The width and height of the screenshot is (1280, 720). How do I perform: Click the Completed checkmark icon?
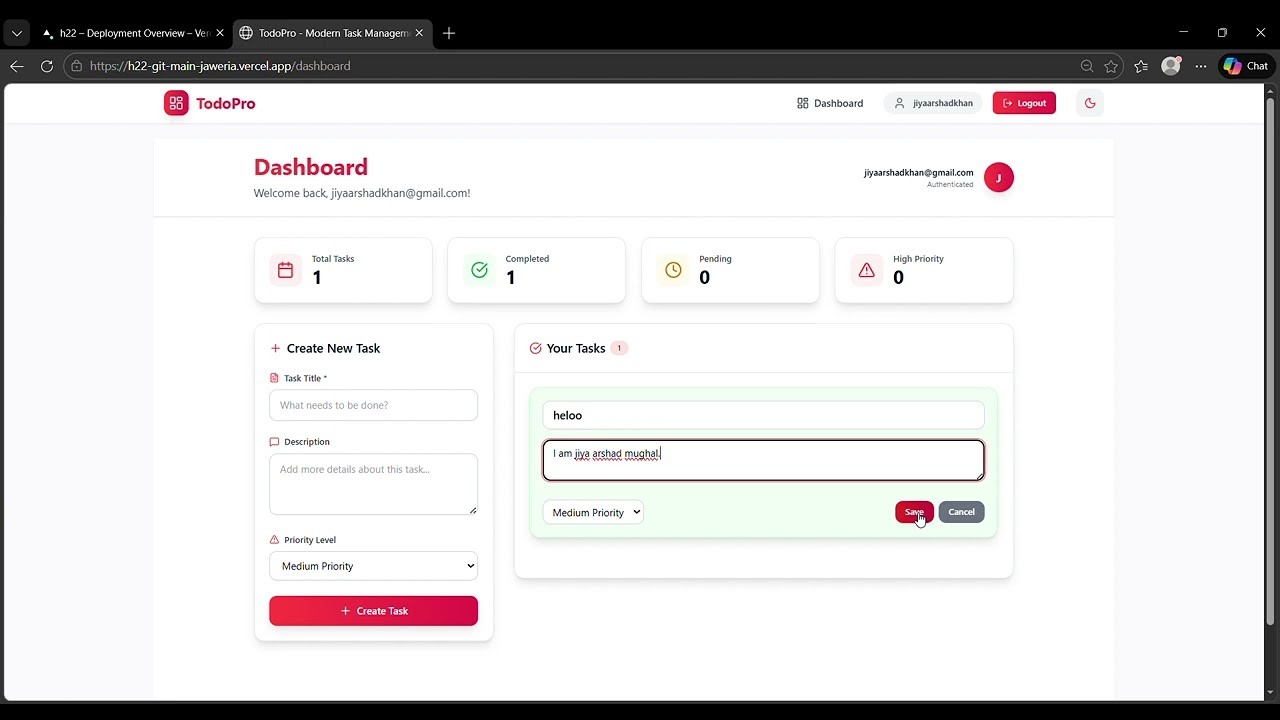click(x=479, y=270)
